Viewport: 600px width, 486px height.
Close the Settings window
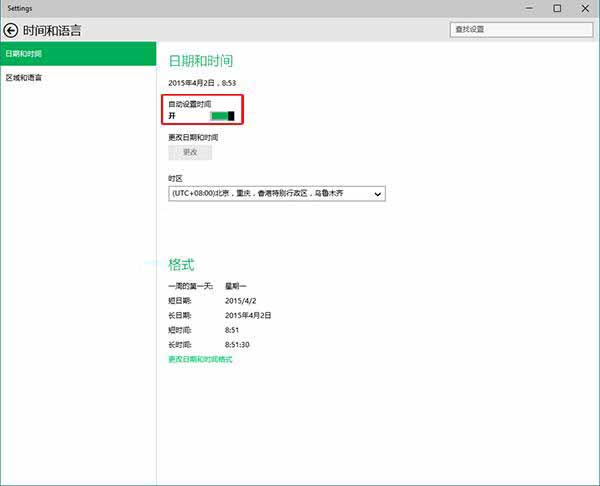[585, 8]
